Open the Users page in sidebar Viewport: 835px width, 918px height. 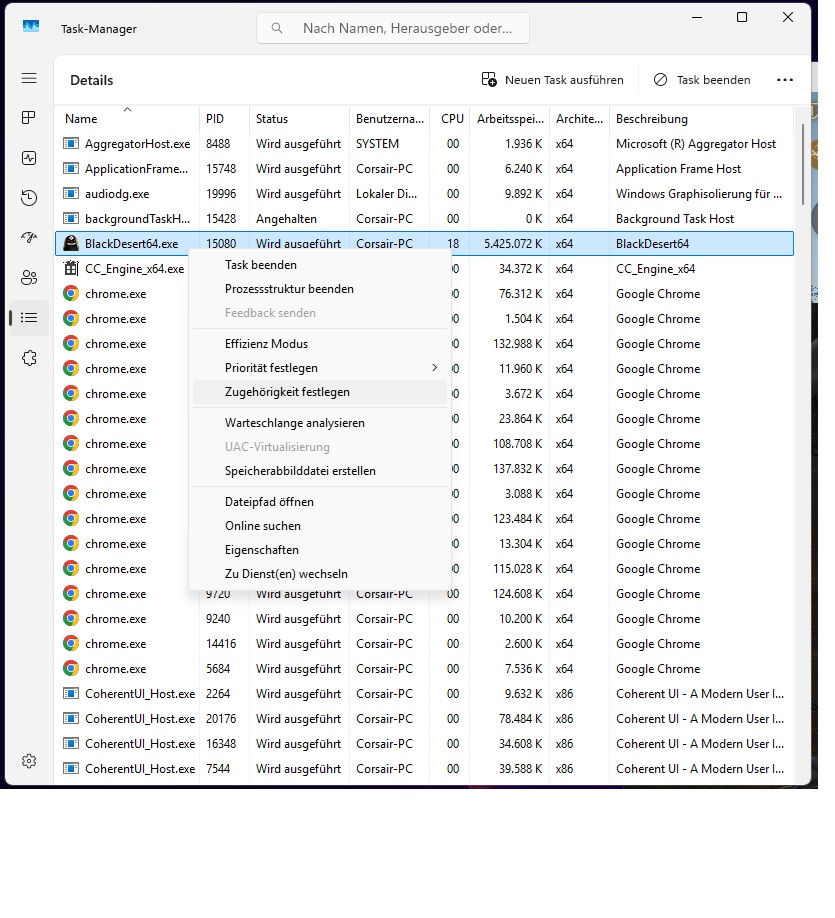pyautogui.click(x=29, y=278)
